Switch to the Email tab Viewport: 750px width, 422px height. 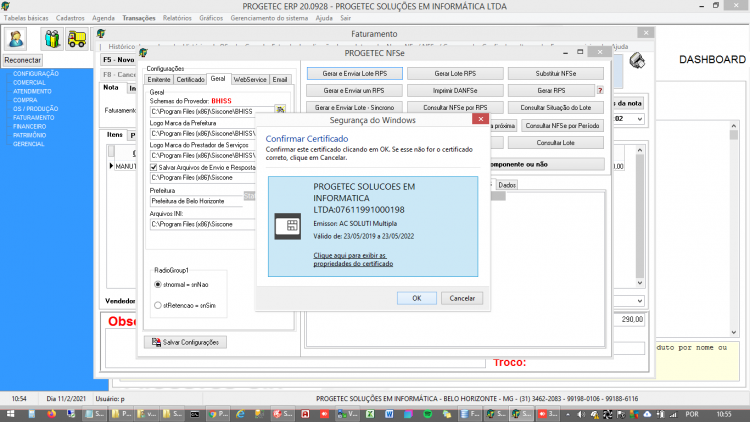(x=280, y=79)
